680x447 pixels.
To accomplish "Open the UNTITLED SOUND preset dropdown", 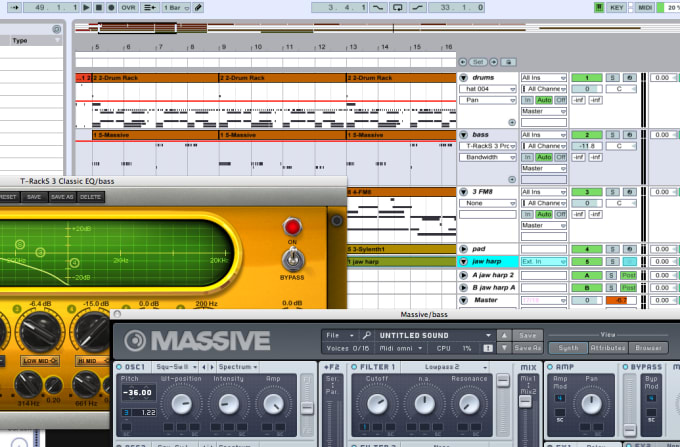I will 435,335.
